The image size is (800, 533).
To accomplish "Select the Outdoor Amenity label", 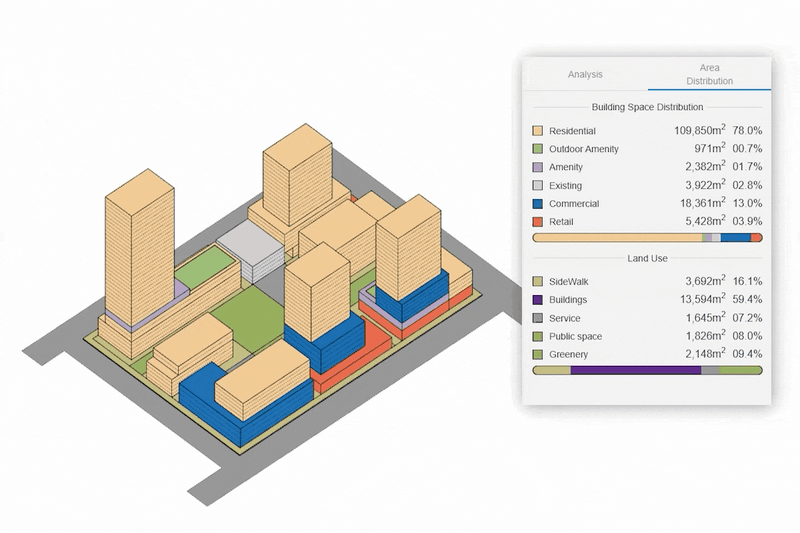I will tap(584, 149).
